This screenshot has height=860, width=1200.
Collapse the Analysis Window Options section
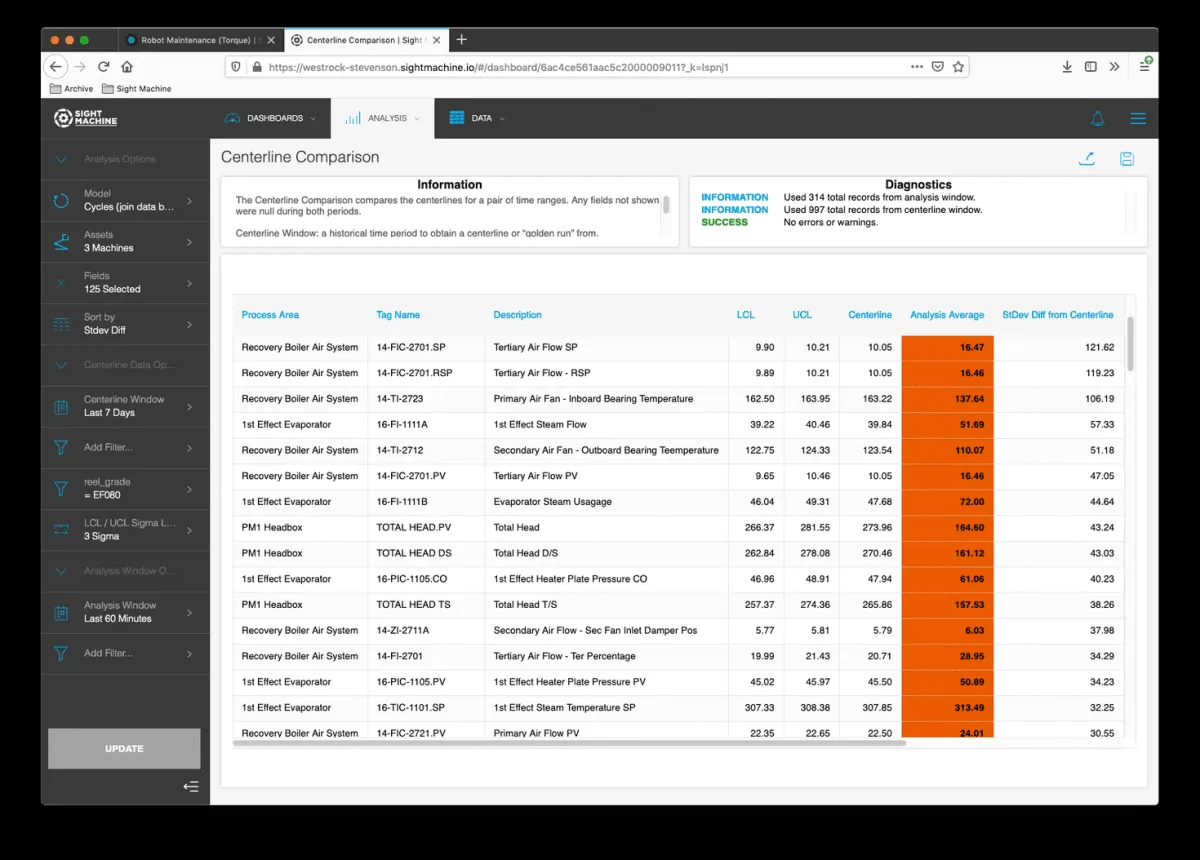[x=125, y=571]
